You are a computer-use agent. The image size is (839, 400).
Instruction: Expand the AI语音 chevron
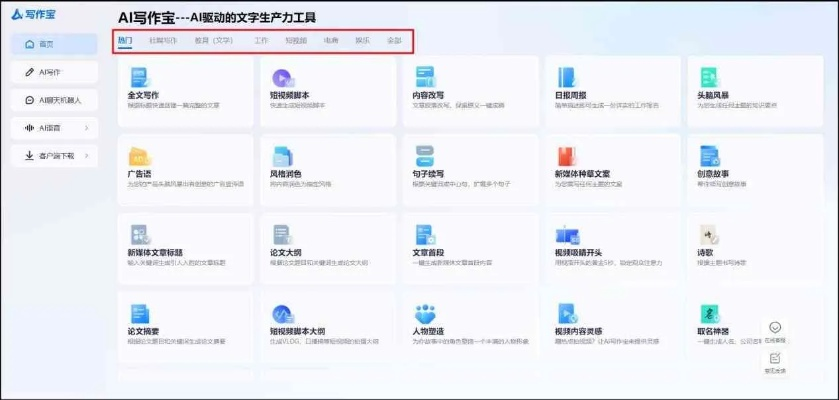87,128
